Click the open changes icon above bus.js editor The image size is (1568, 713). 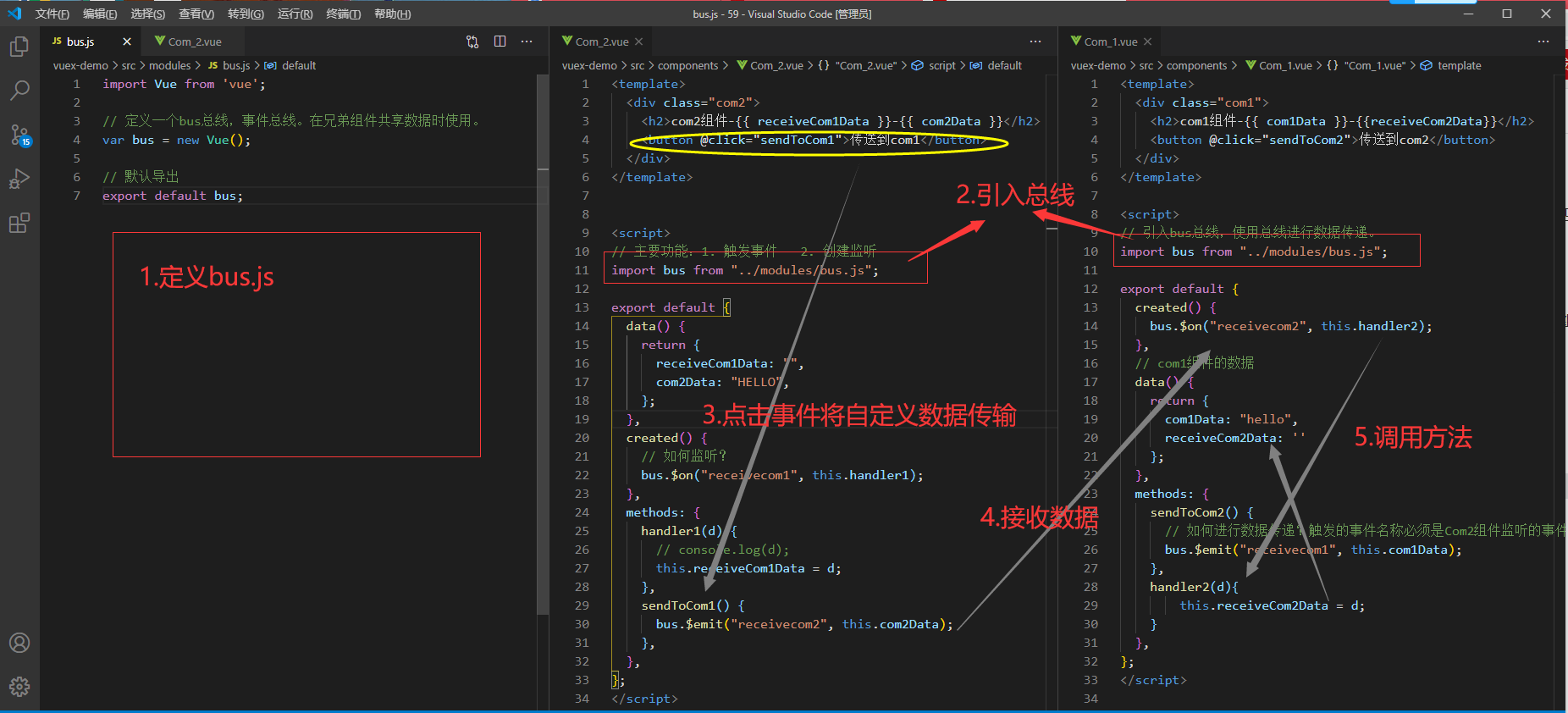point(472,41)
